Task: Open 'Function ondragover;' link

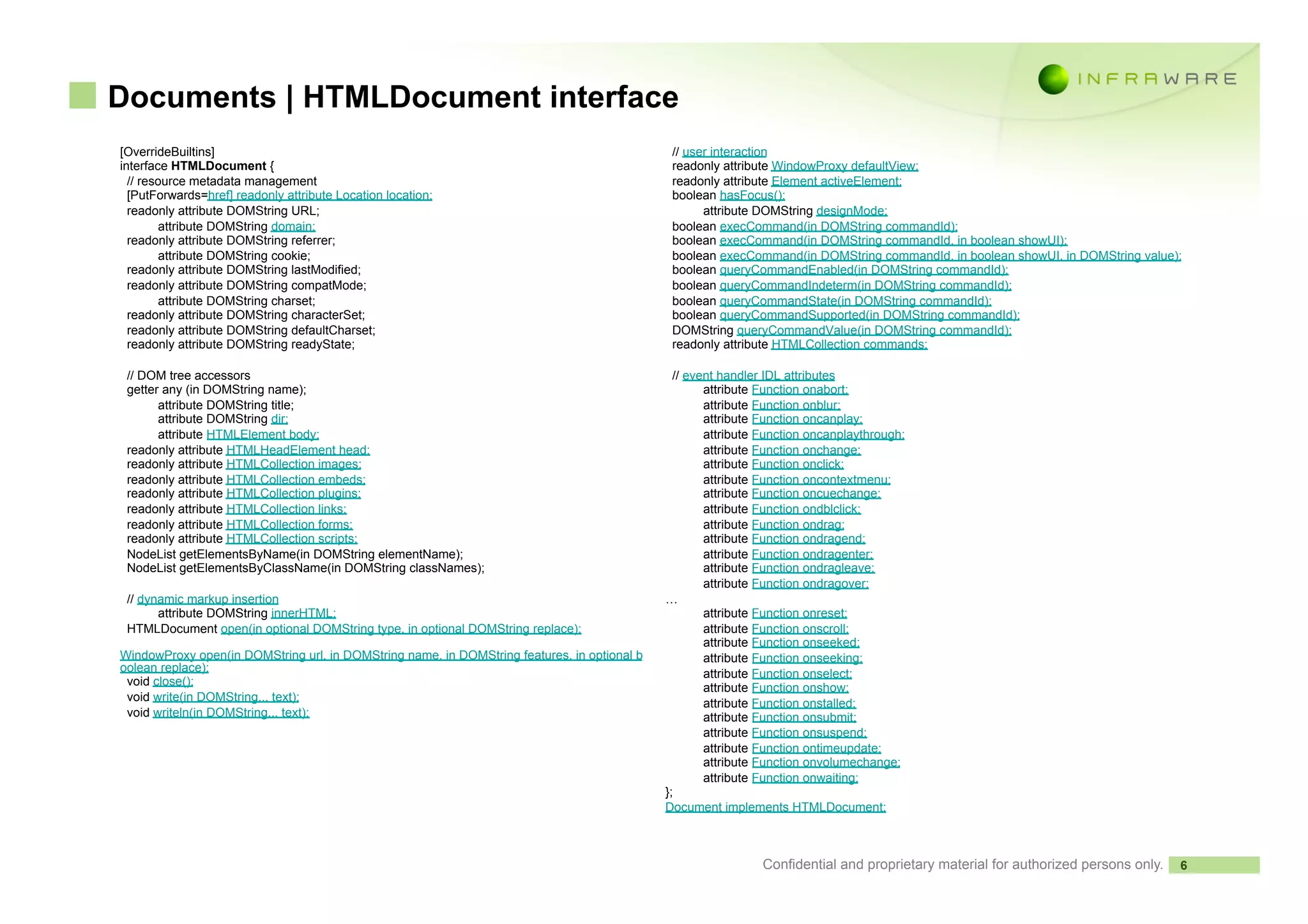Action: click(810, 584)
